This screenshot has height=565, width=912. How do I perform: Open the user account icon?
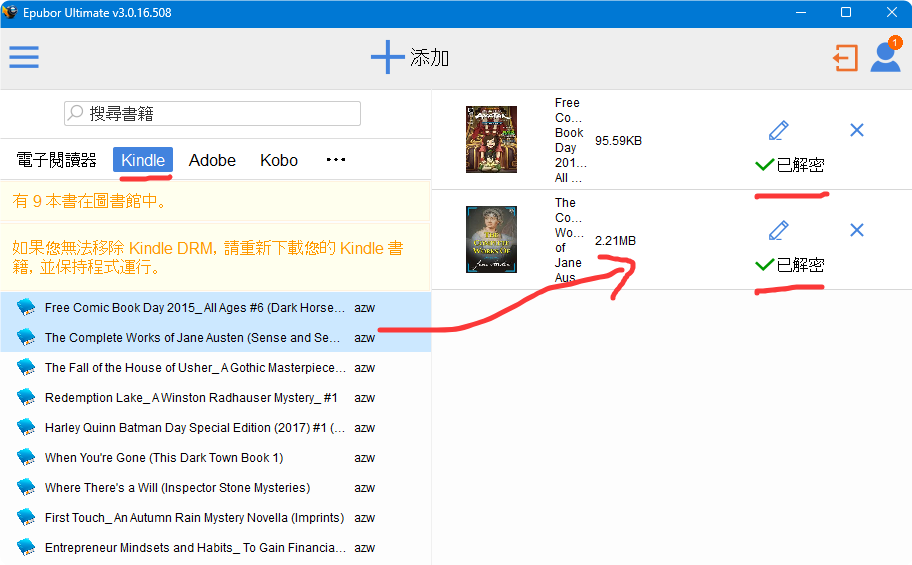885,58
